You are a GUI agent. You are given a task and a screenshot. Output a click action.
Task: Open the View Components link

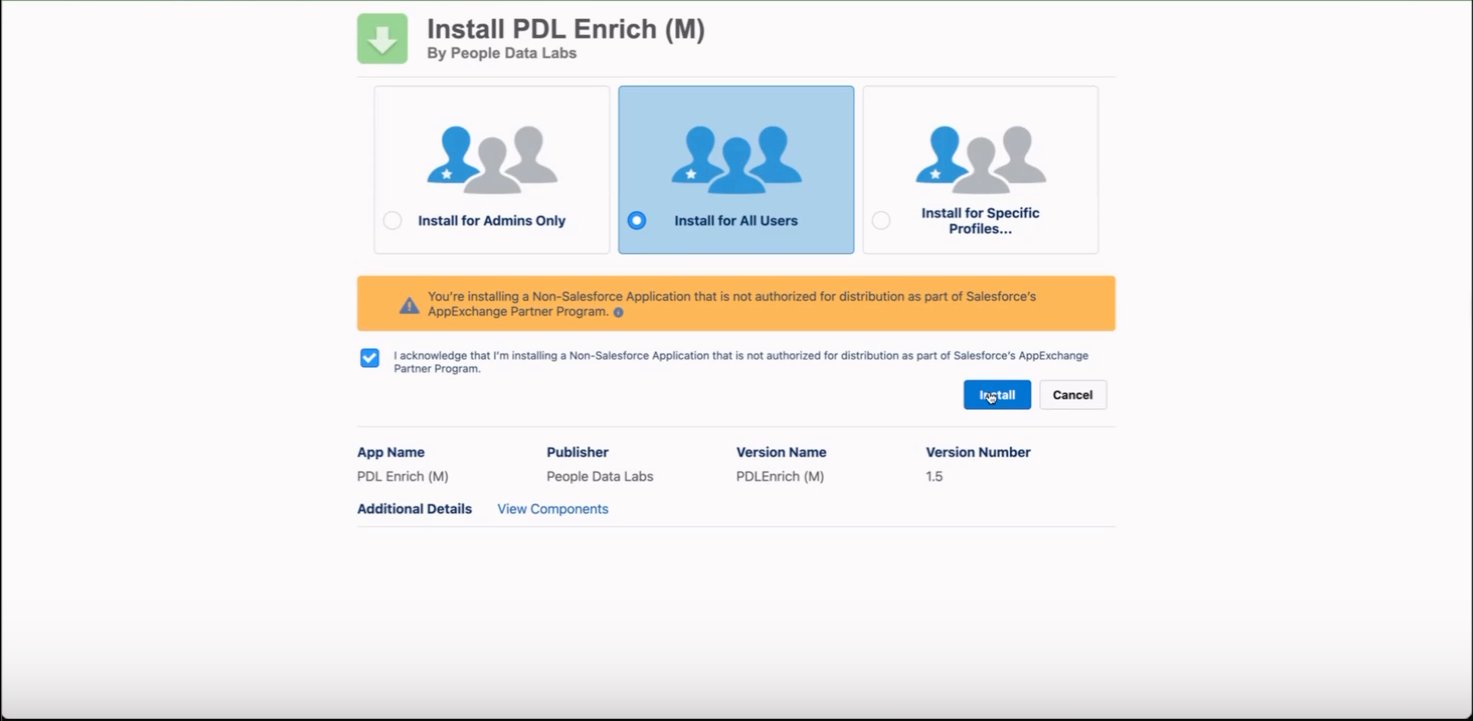pyautogui.click(x=553, y=509)
